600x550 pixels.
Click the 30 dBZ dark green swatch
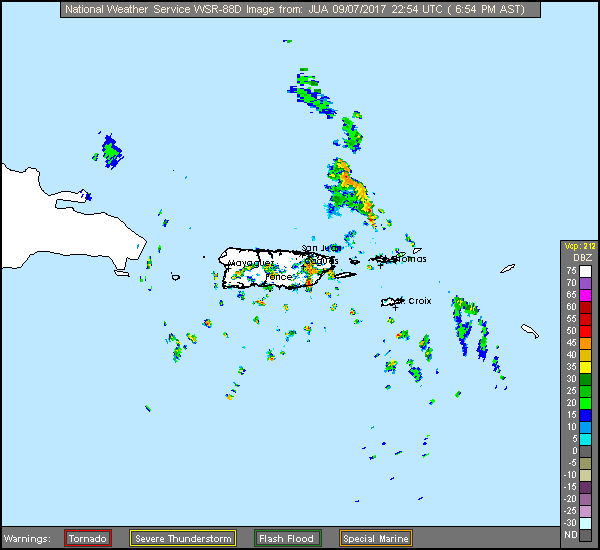tap(585, 379)
